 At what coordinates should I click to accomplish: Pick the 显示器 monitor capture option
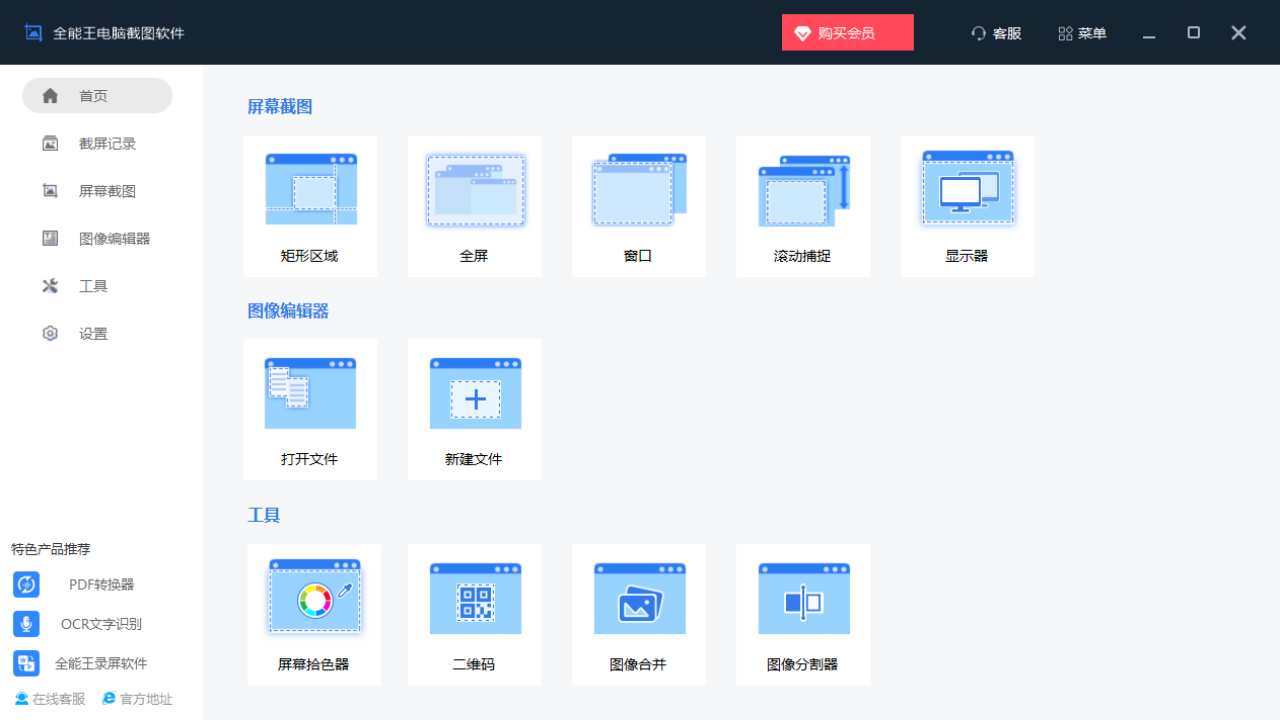point(967,190)
